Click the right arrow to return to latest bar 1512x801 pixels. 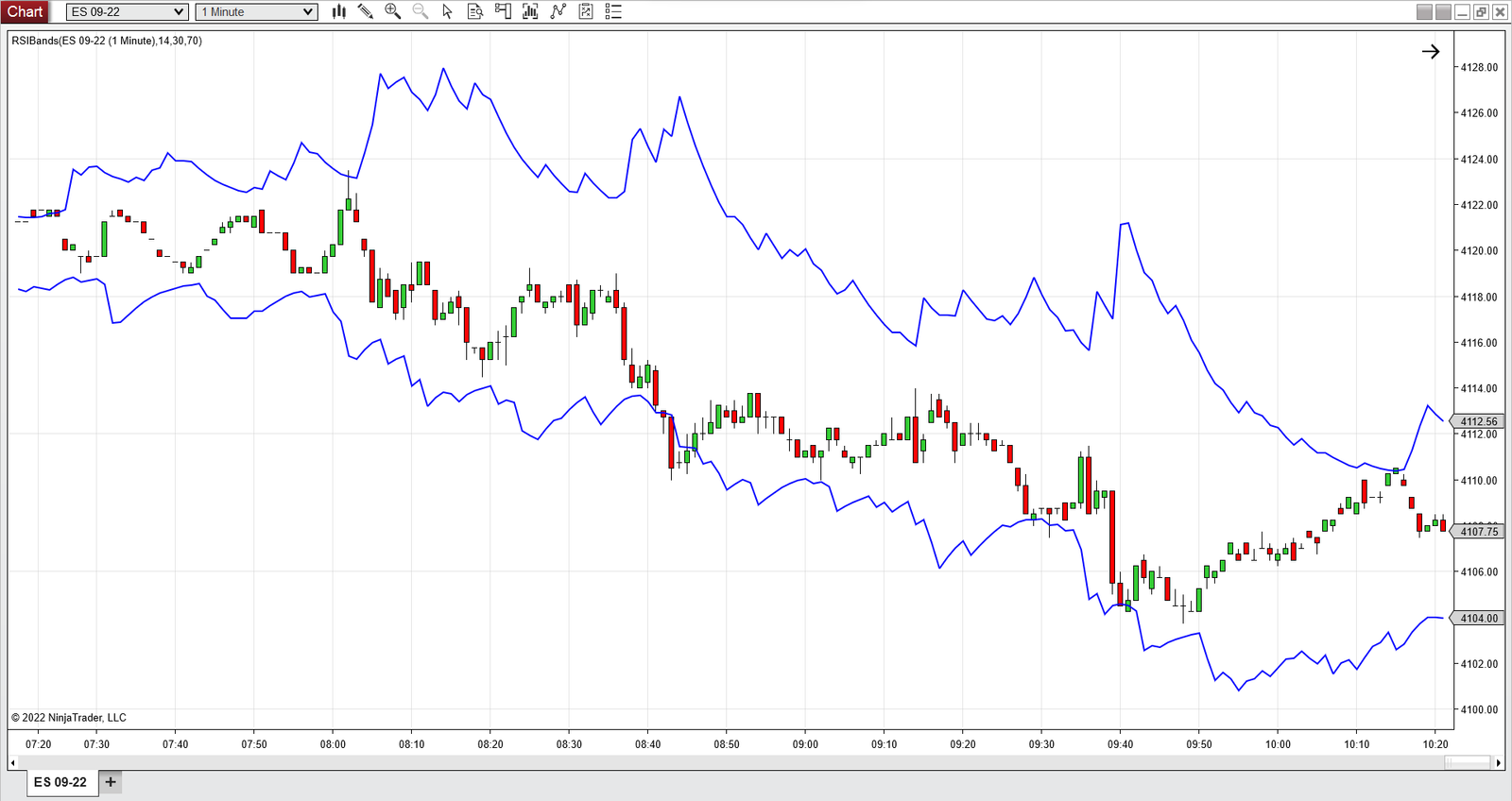(x=1431, y=52)
